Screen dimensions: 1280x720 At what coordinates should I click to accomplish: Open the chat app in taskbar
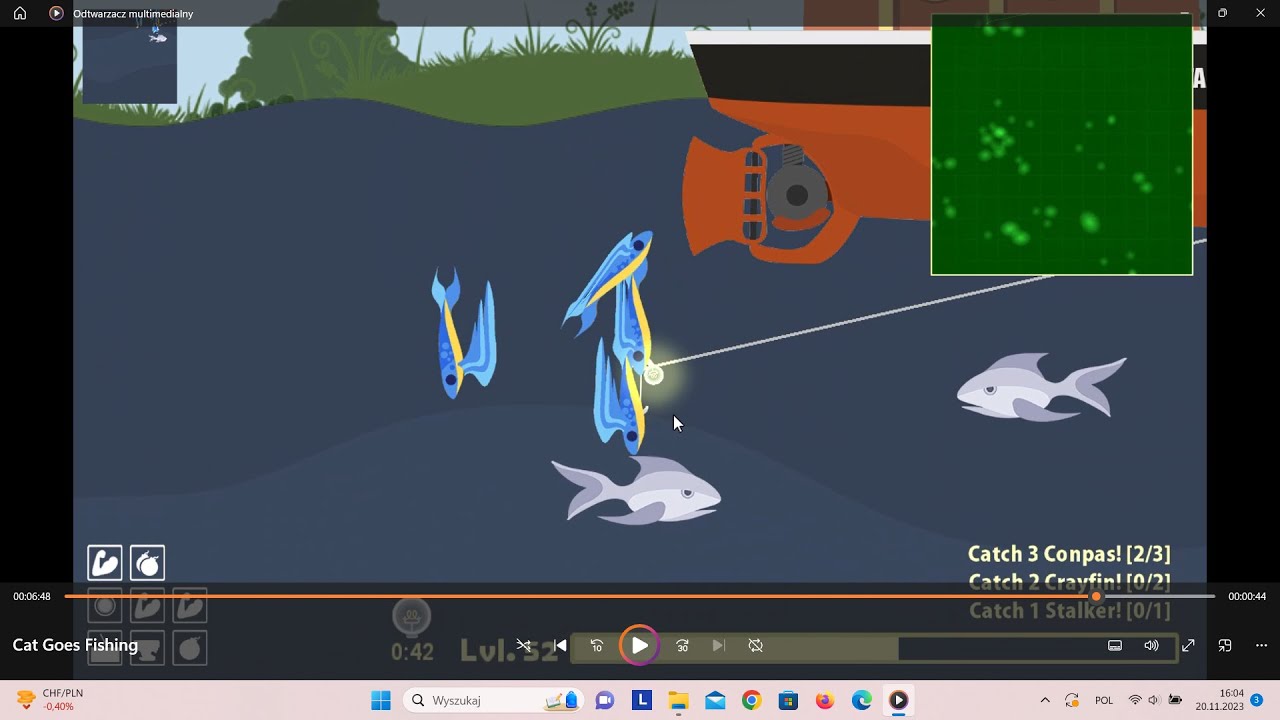605,700
